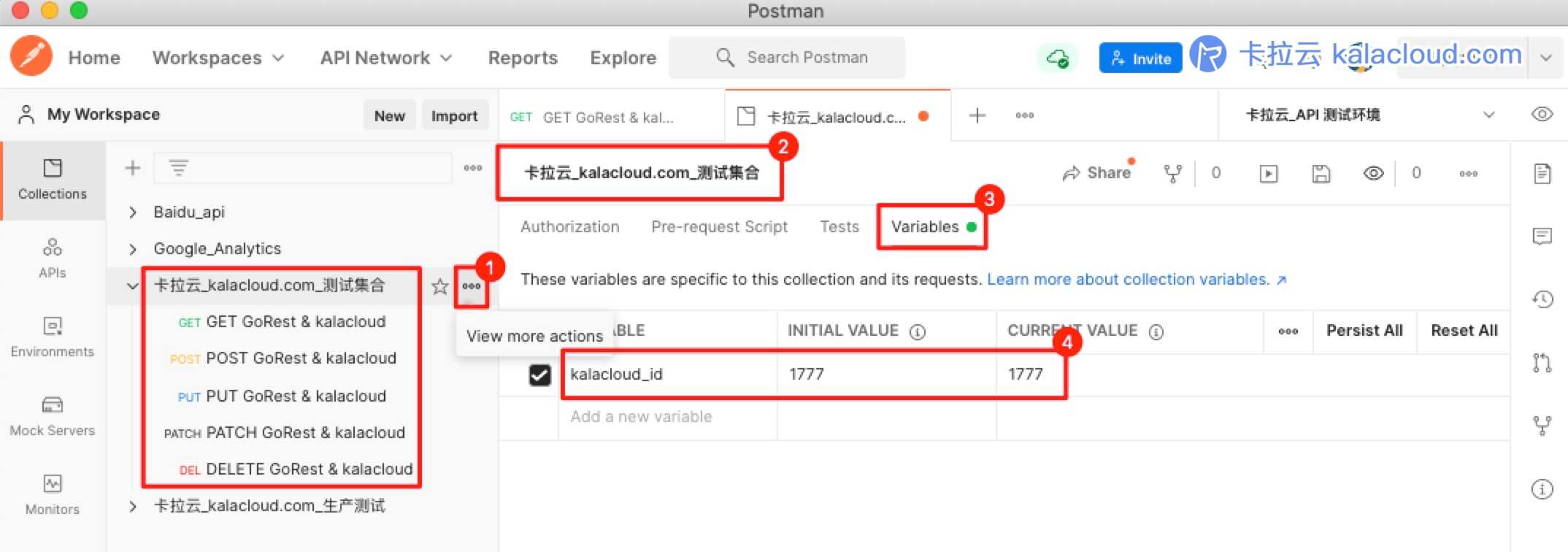Switch to the Pre-request Script tab

click(719, 227)
